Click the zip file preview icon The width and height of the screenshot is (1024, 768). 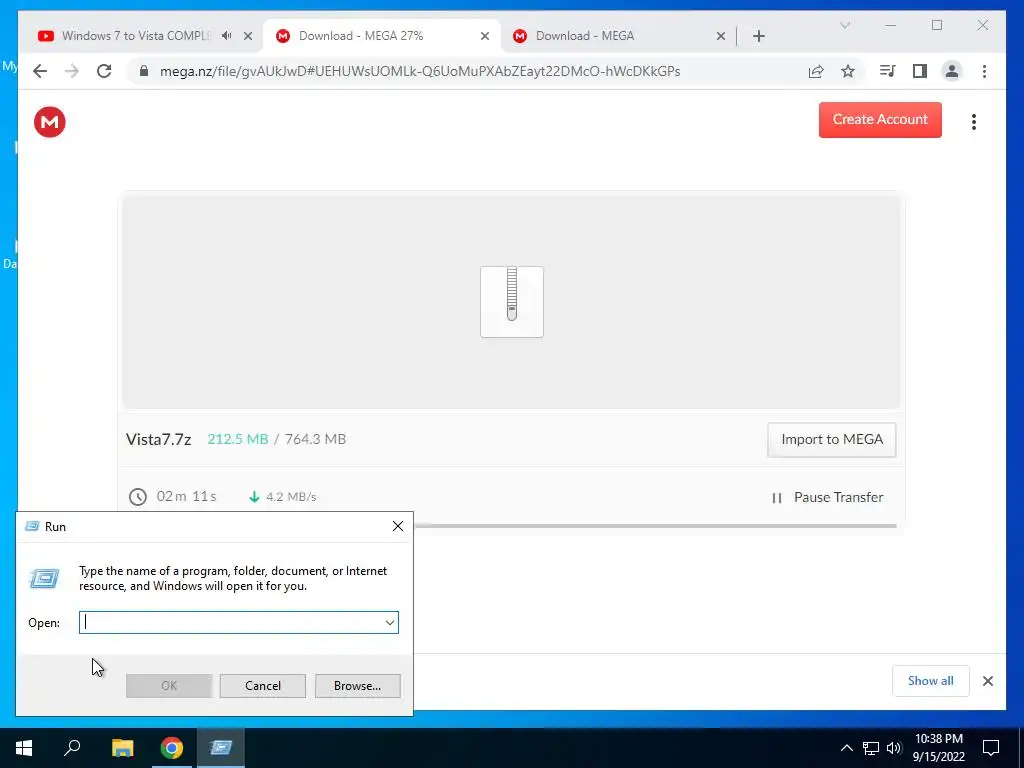512,302
